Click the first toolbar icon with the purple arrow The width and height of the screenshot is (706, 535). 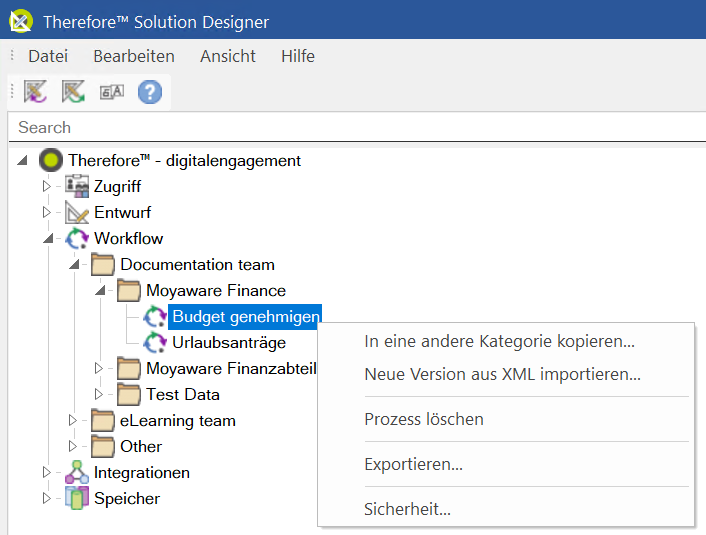pyautogui.click(x=36, y=92)
